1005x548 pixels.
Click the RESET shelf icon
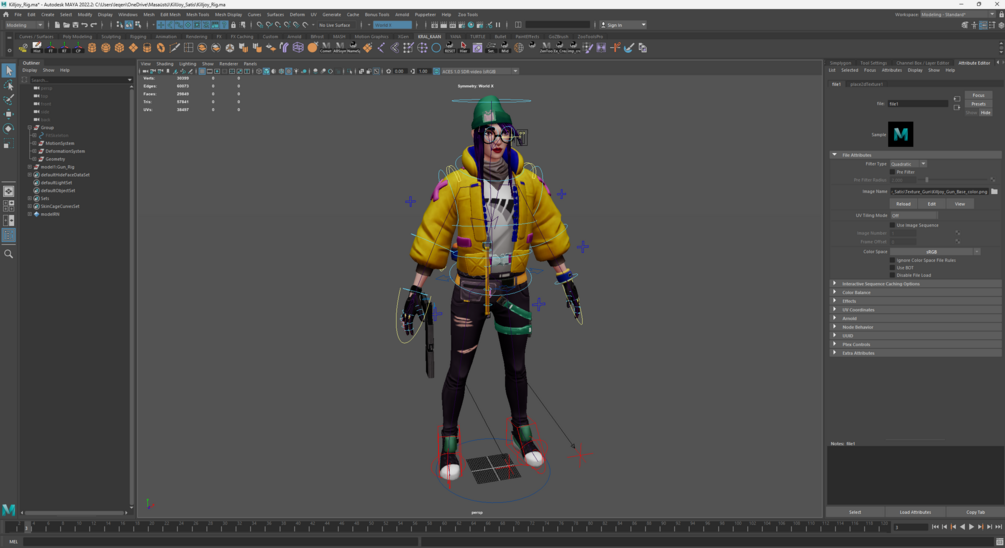pos(450,47)
